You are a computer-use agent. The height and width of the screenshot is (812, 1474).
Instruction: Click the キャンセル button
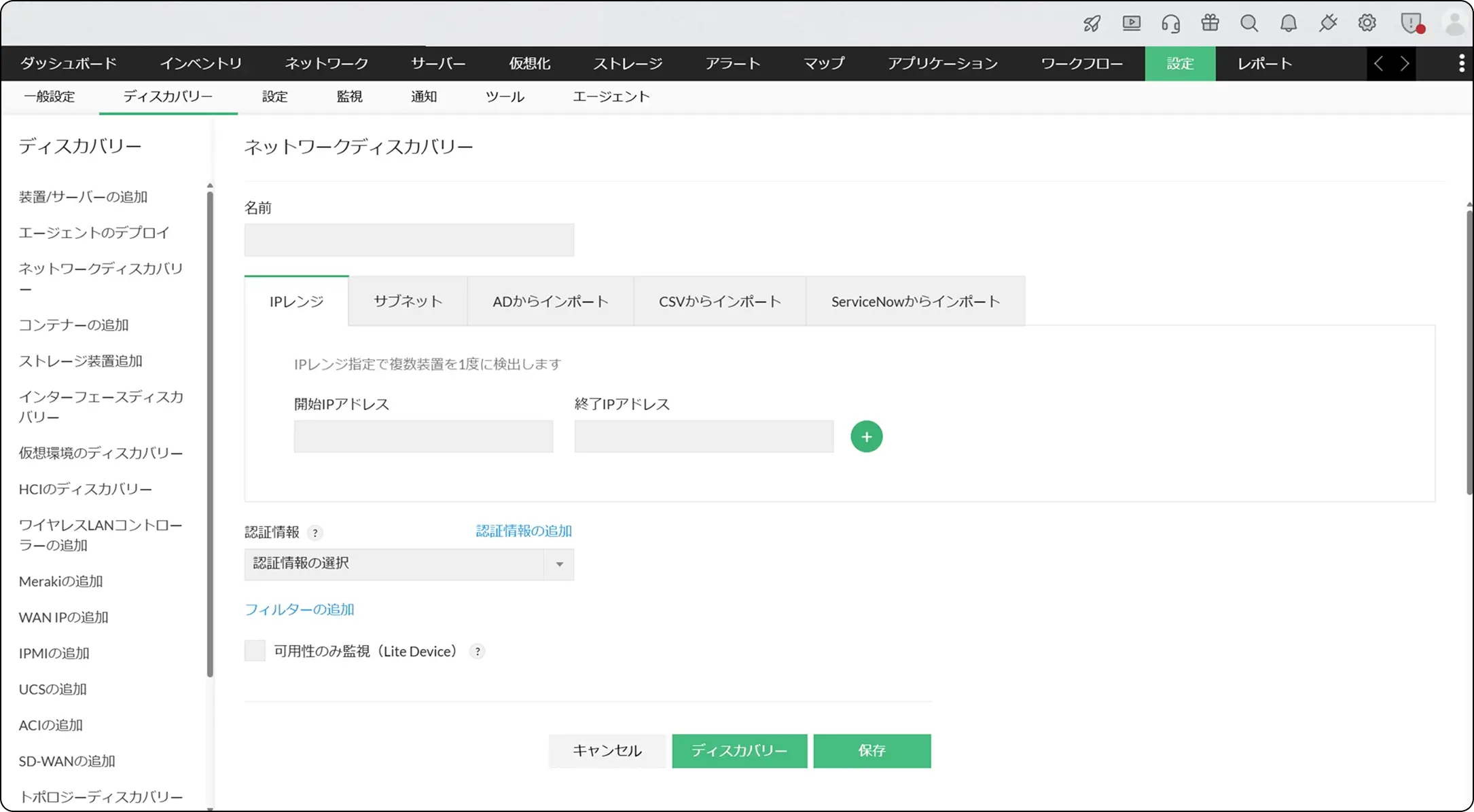pos(607,751)
